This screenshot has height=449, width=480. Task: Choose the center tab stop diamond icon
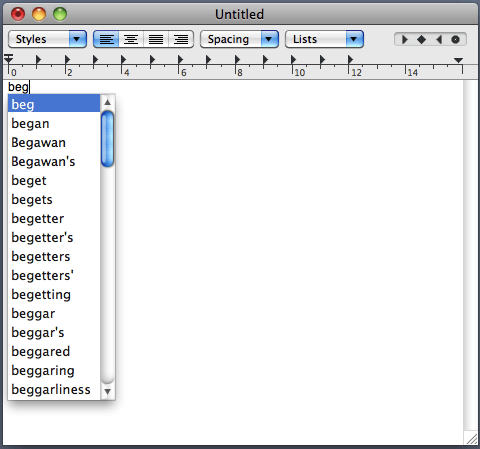[421, 40]
